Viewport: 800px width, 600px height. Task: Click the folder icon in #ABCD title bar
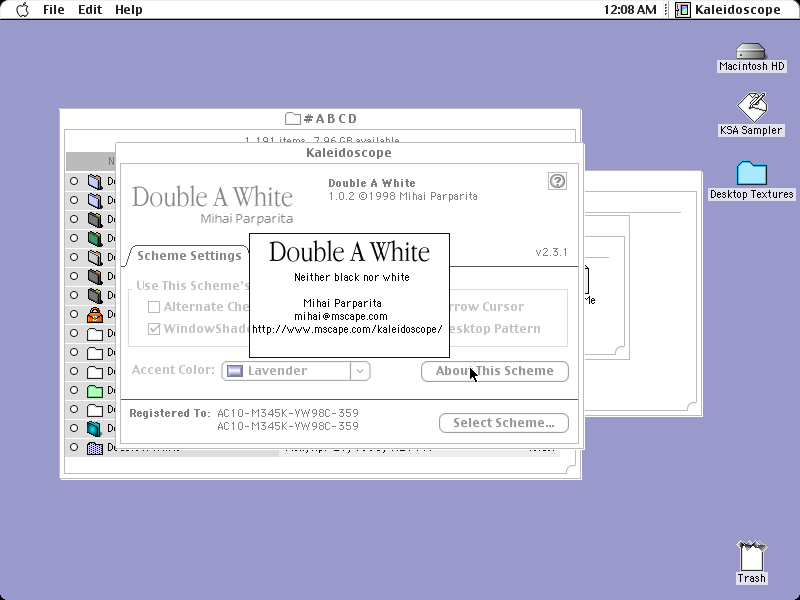coord(293,119)
